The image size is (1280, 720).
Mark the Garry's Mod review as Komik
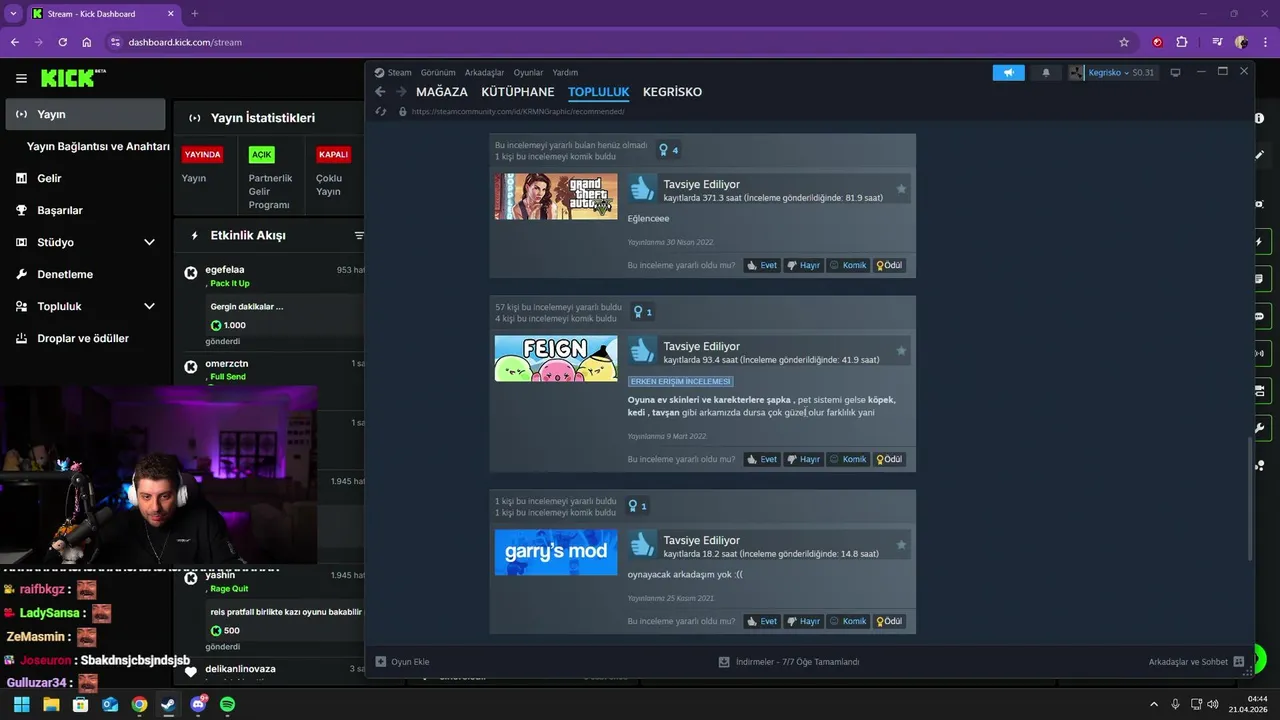click(x=848, y=621)
